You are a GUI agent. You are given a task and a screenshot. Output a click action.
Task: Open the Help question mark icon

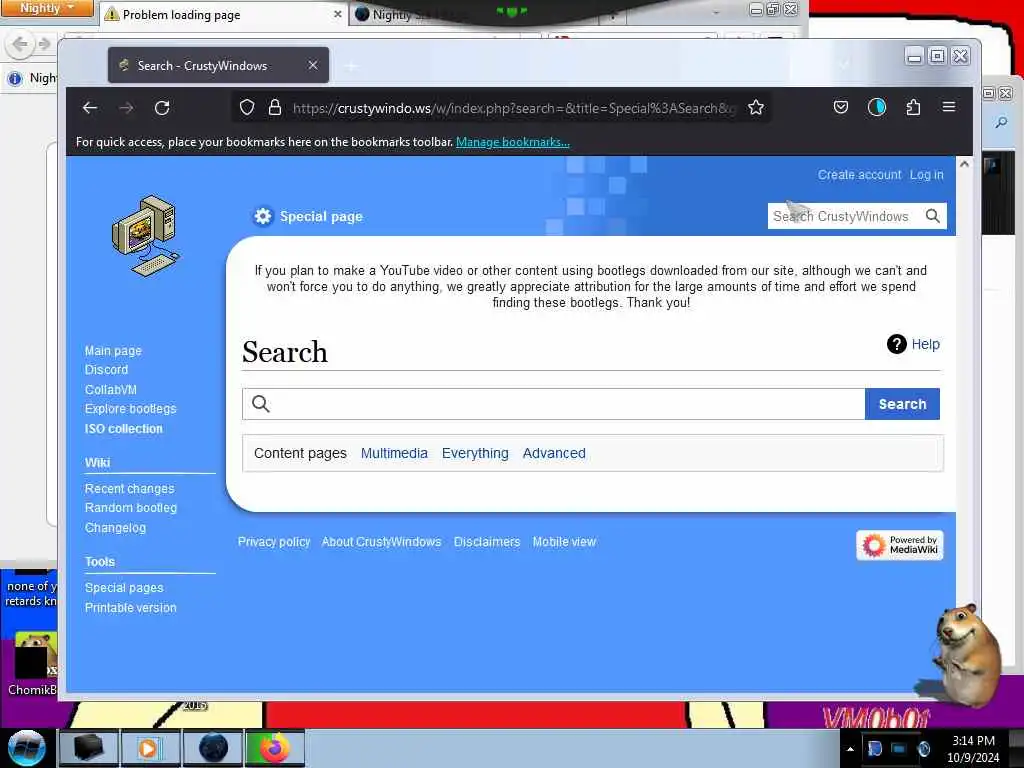pyautogui.click(x=896, y=344)
